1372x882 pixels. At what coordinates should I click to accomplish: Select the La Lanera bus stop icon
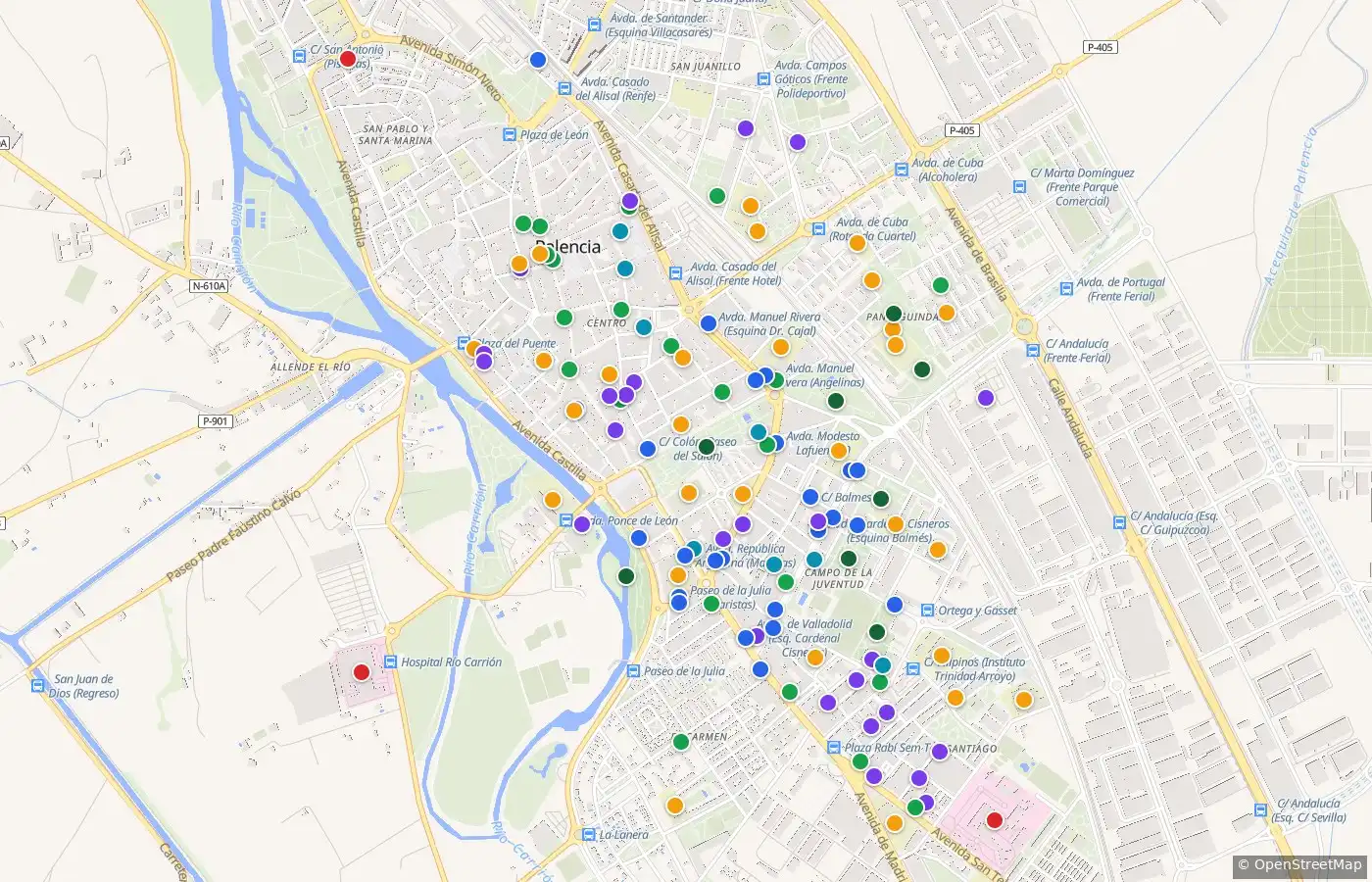(x=588, y=835)
